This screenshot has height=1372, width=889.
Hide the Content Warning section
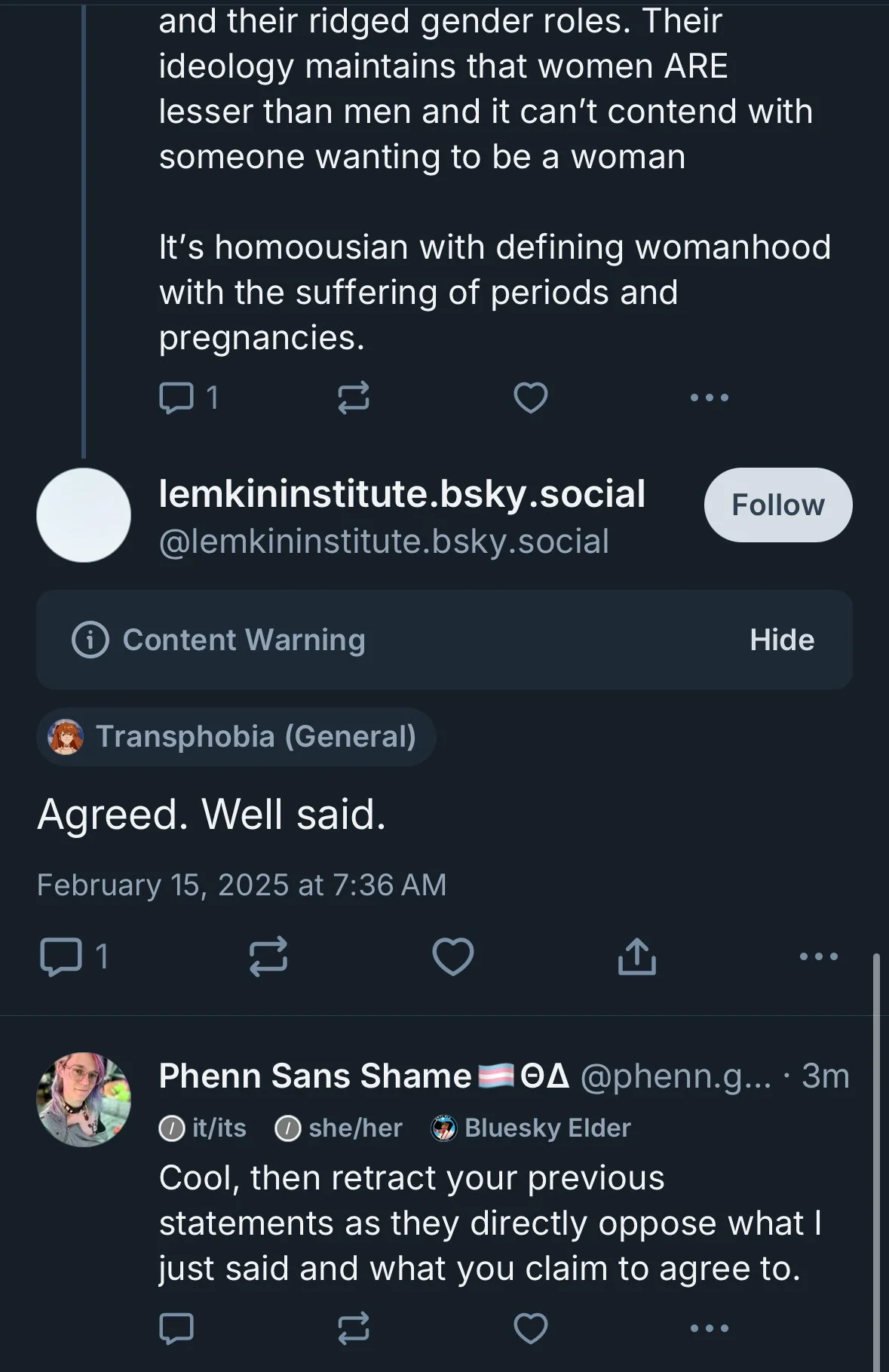click(x=781, y=640)
